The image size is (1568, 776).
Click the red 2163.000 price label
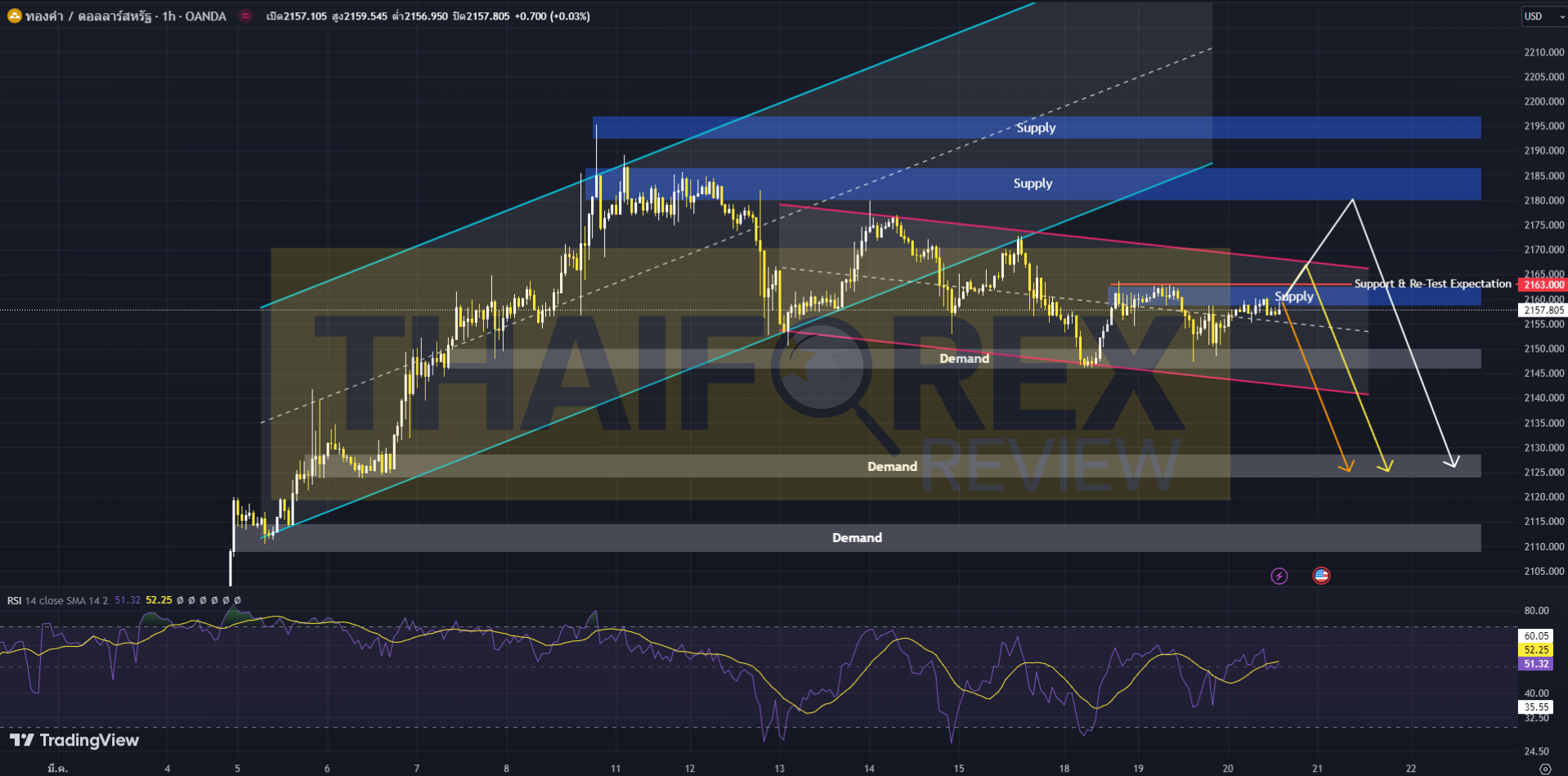[x=1543, y=285]
